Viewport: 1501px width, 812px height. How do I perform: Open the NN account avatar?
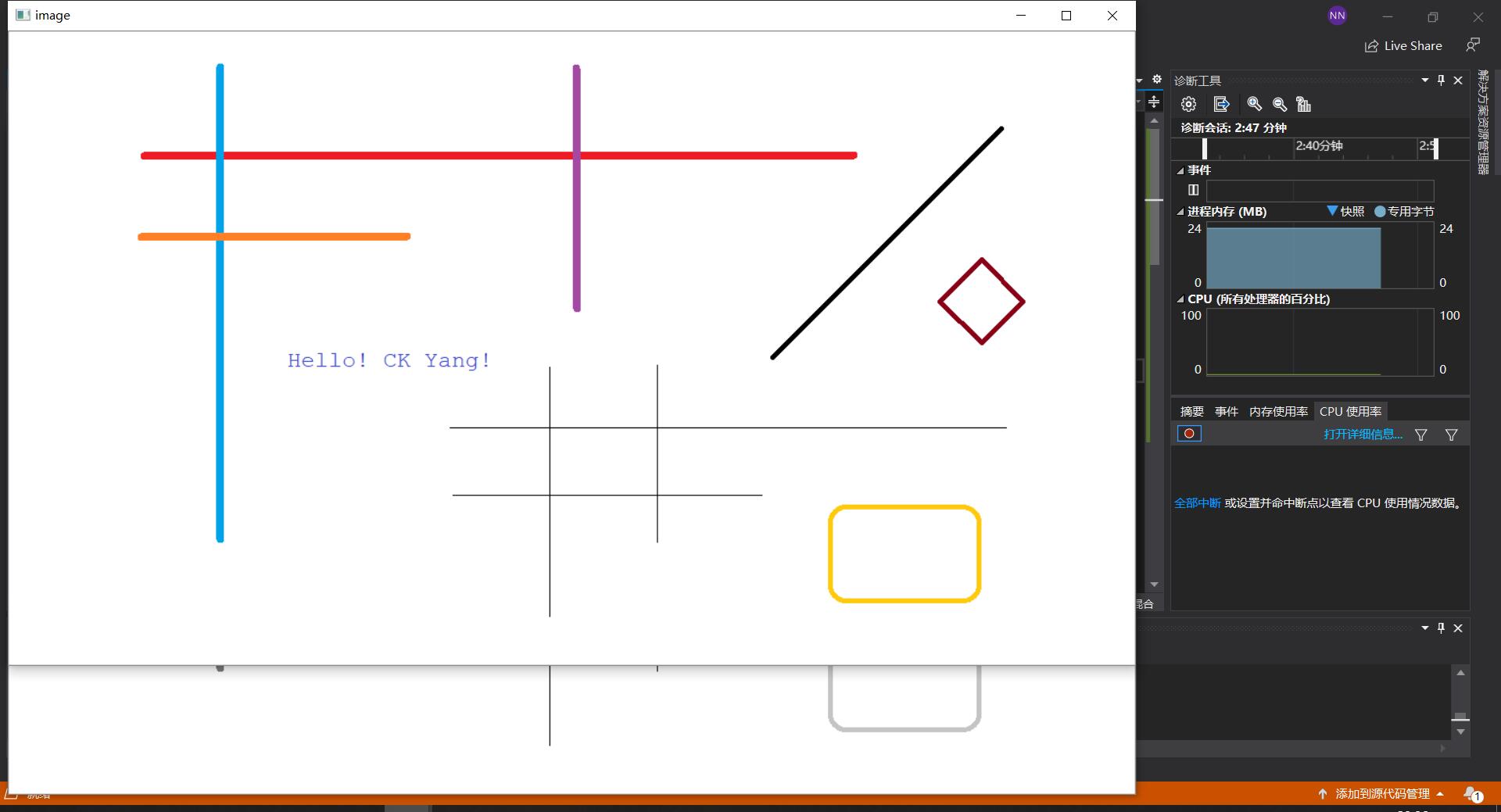[x=1337, y=16]
